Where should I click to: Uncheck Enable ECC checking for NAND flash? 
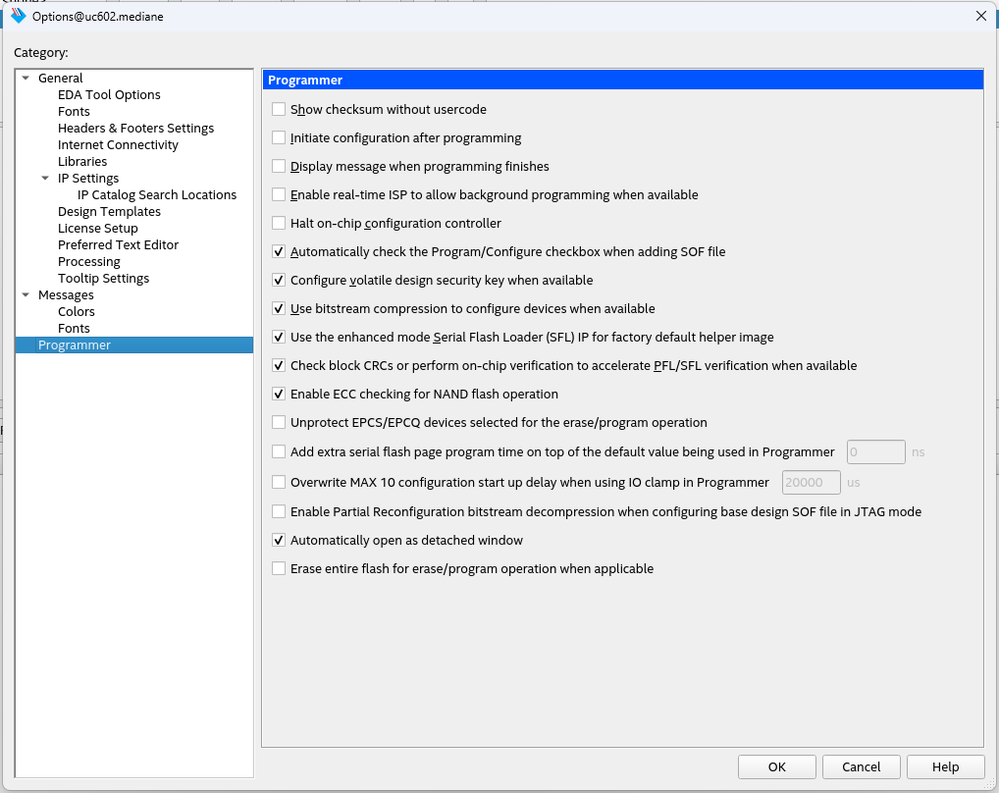(x=279, y=394)
